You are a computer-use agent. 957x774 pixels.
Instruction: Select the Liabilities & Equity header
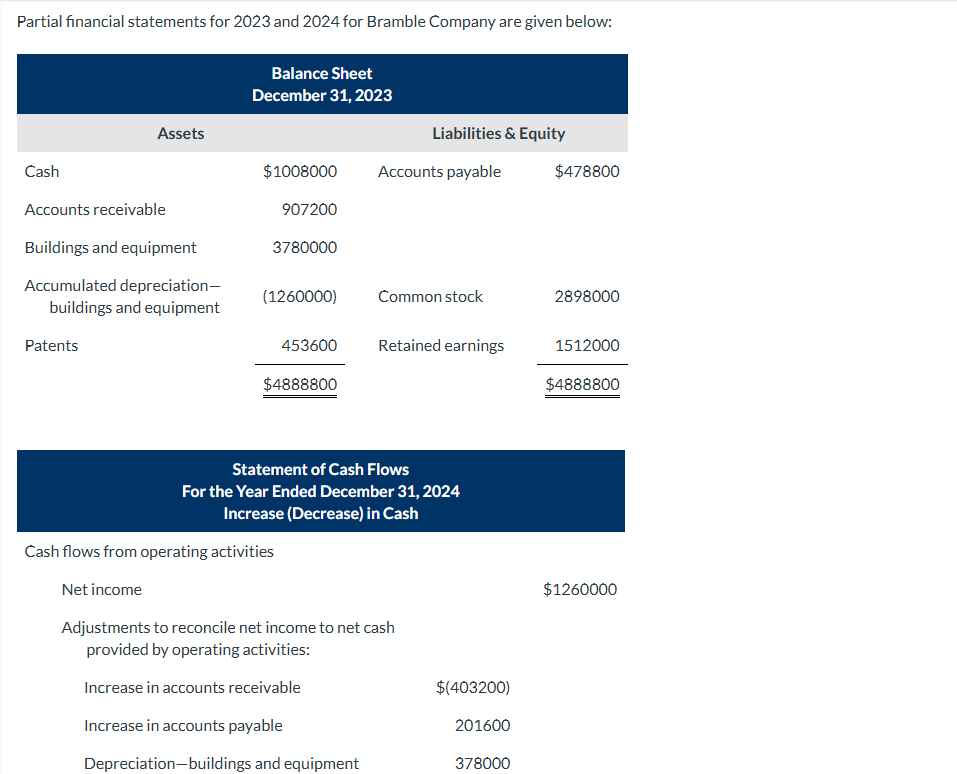pos(498,132)
